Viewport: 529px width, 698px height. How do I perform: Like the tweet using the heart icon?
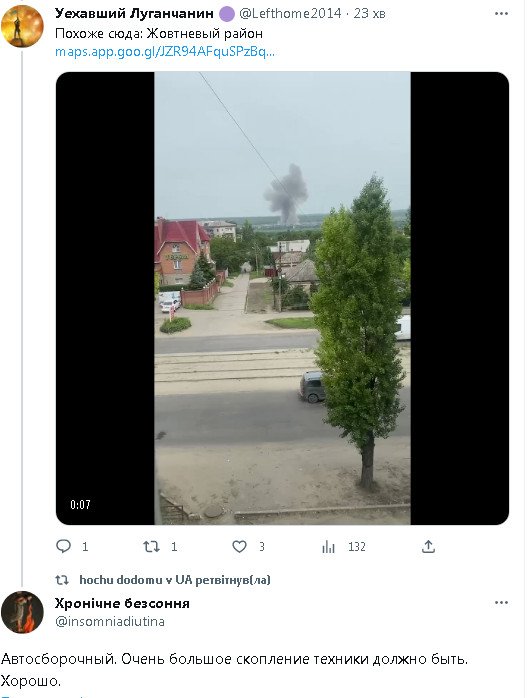click(240, 546)
